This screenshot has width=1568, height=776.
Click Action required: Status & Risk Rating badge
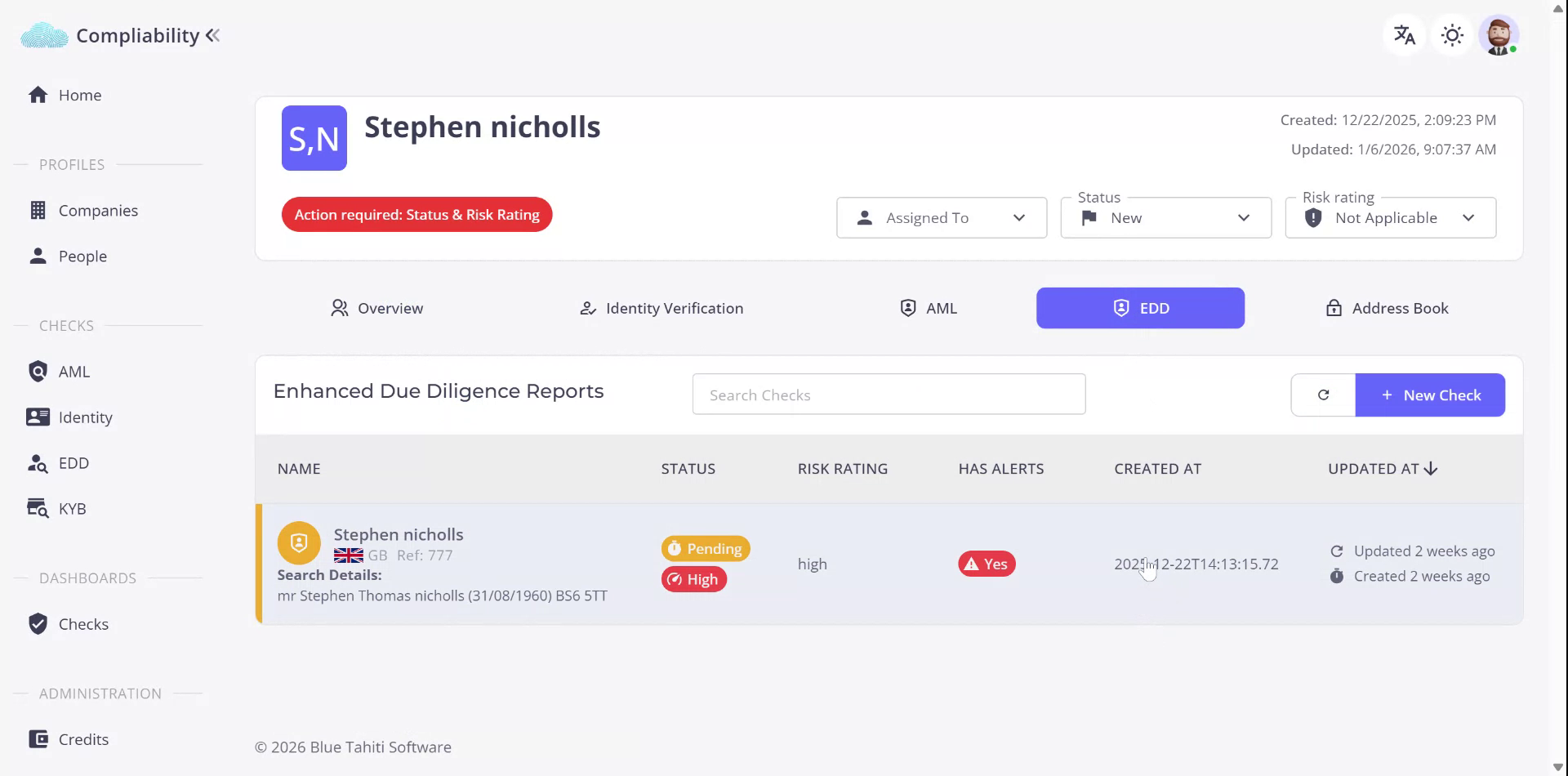click(416, 215)
